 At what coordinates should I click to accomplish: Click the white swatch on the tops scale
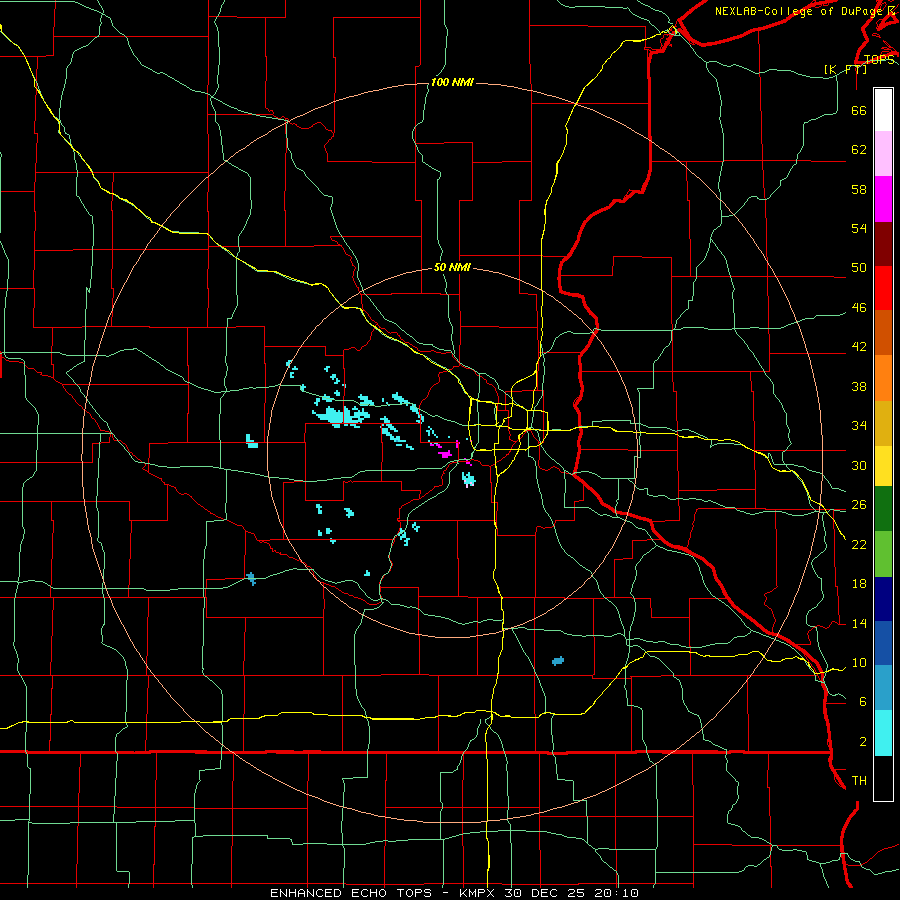coord(883,110)
